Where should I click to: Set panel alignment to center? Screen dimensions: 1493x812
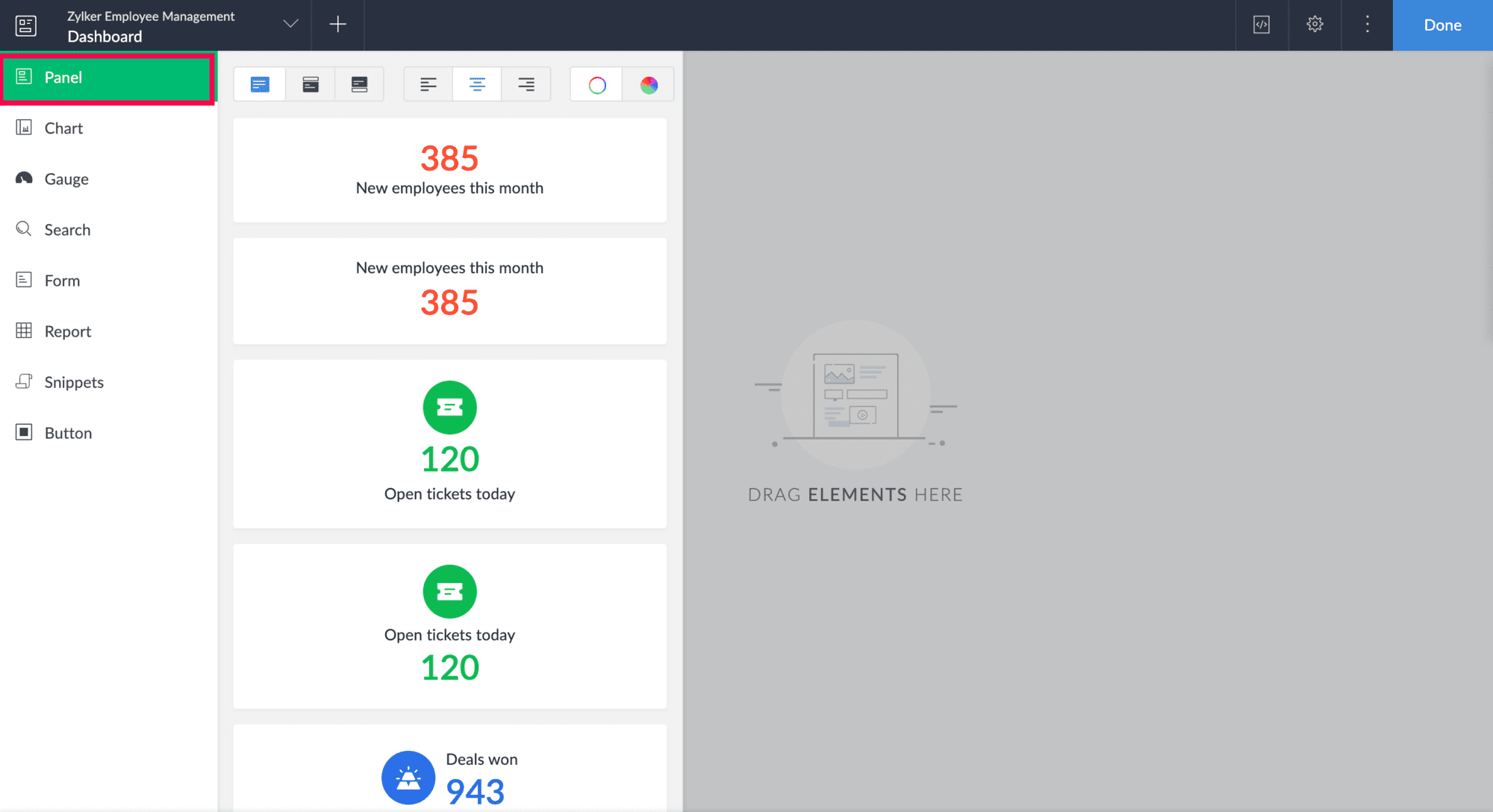click(x=477, y=84)
